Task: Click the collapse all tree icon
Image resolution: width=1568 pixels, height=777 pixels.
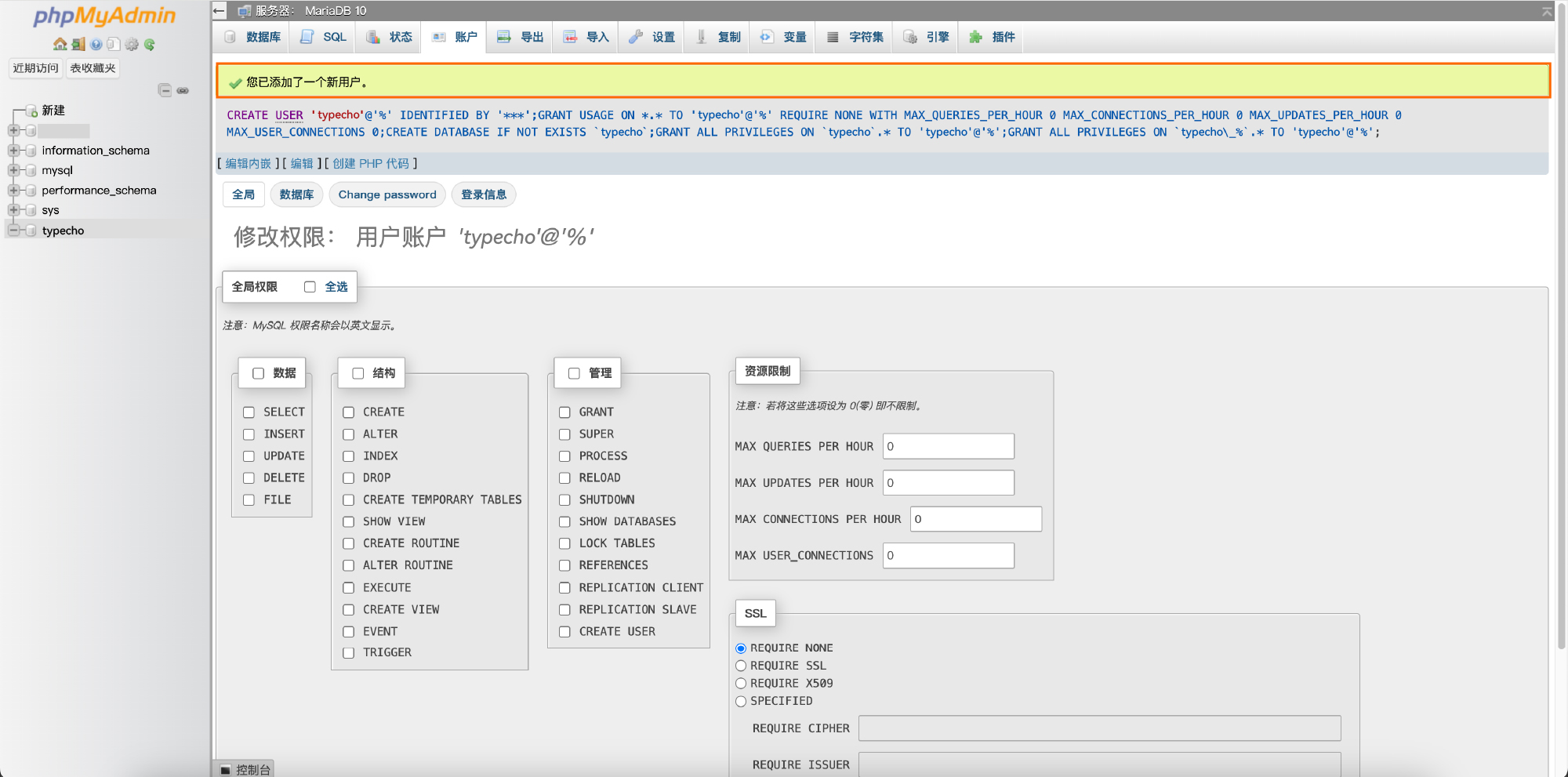Action: pyautogui.click(x=165, y=90)
